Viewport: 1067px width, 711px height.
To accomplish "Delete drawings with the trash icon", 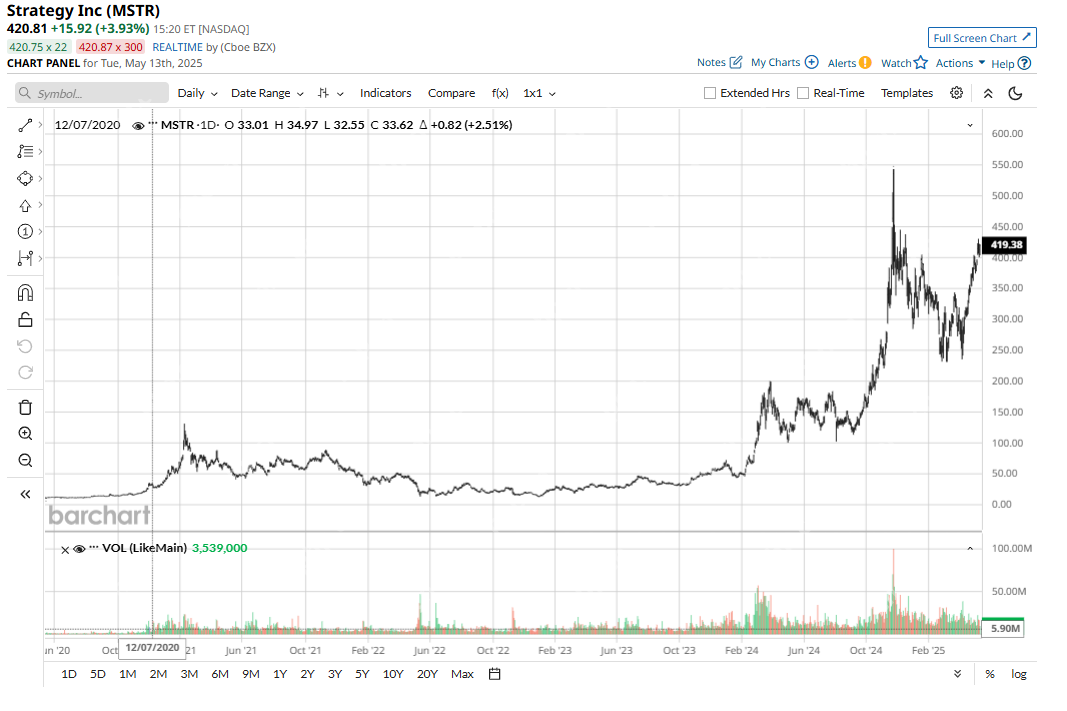I will click(25, 407).
